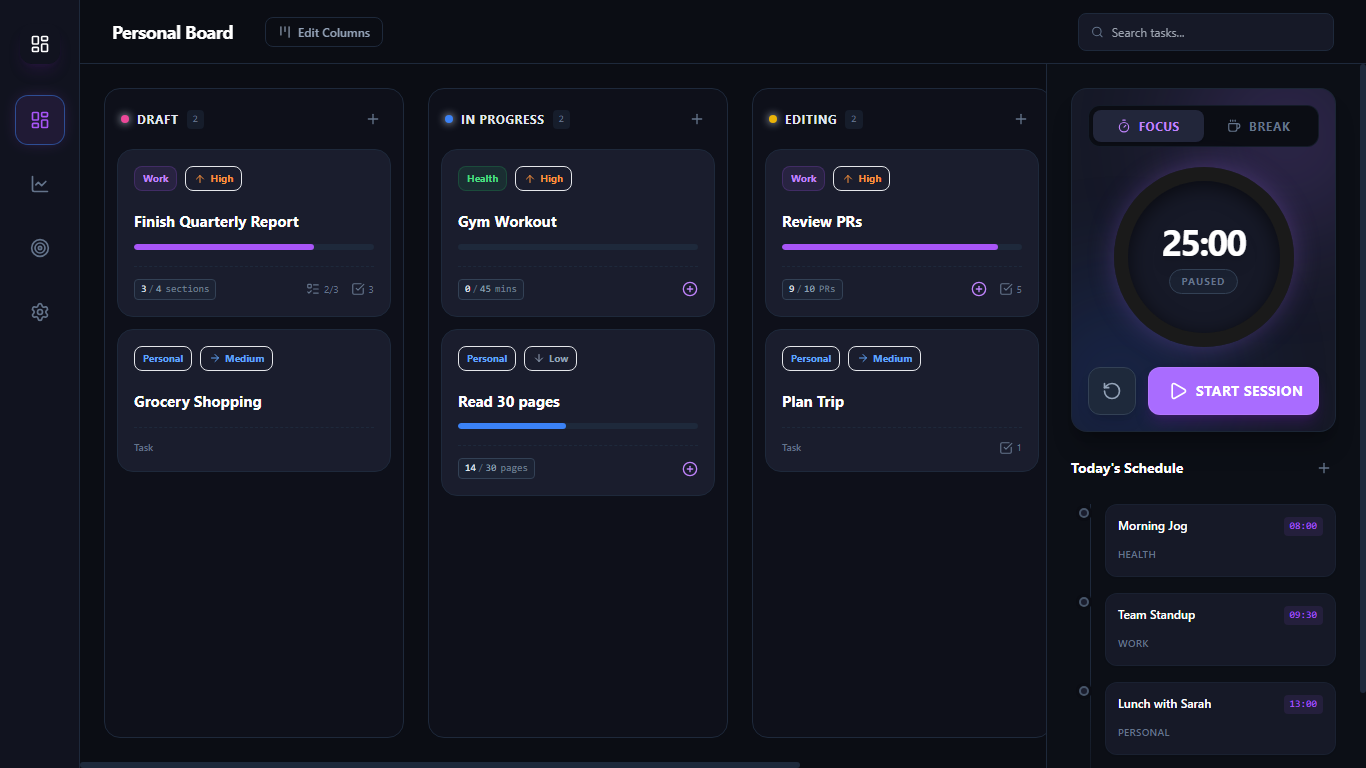1366x768 pixels.
Task: Reset the Pomodoro timer with restart icon
Action: coord(1111,391)
